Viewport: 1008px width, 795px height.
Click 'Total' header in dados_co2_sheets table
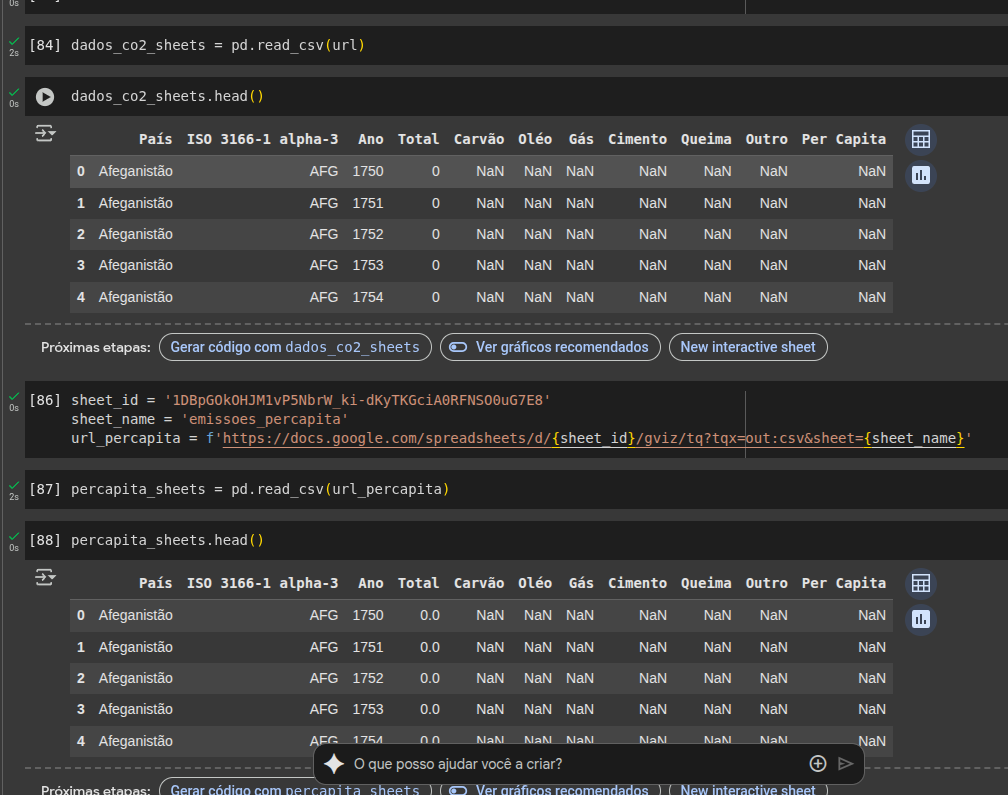(418, 139)
